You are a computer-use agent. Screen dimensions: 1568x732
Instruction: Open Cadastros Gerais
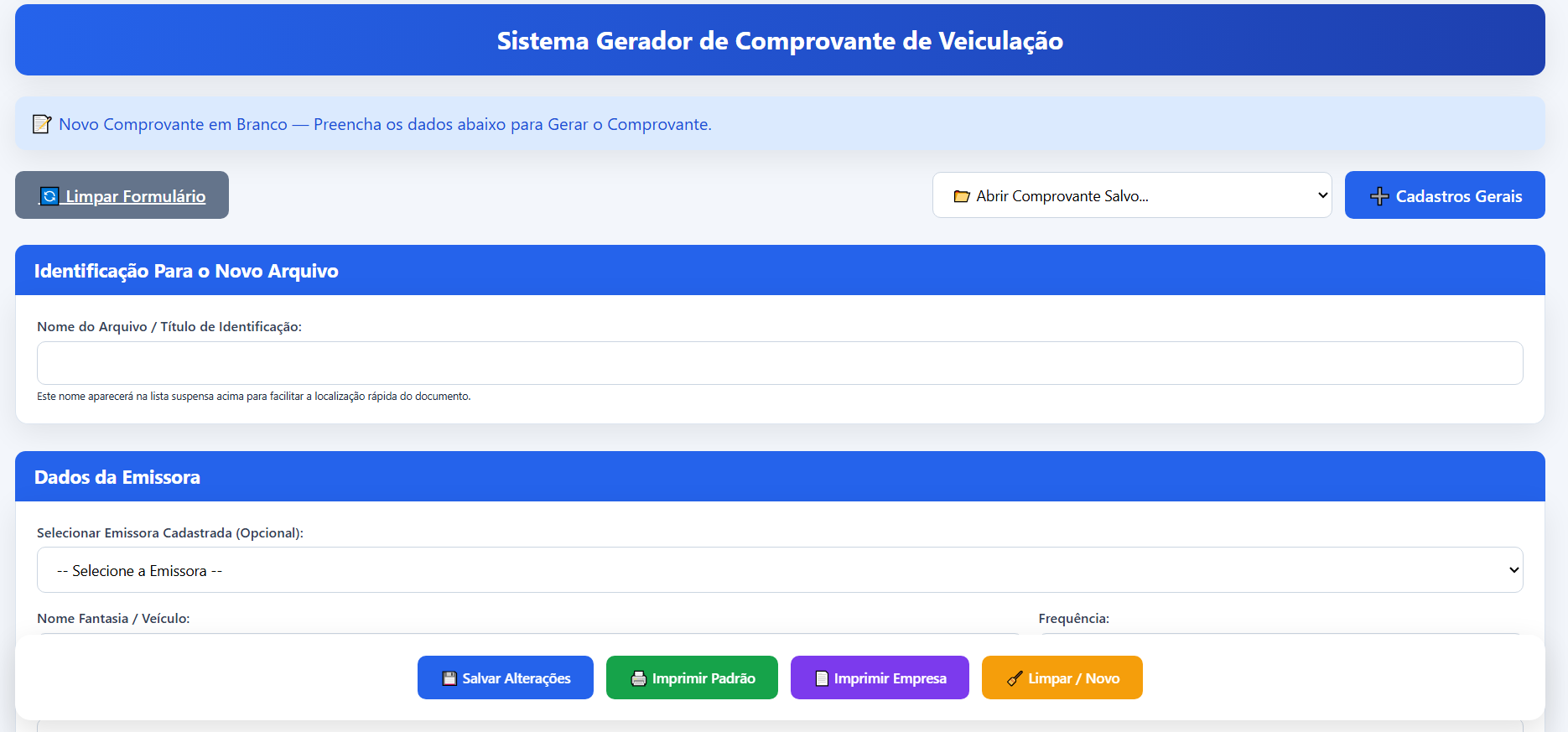(x=1445, y=195)
